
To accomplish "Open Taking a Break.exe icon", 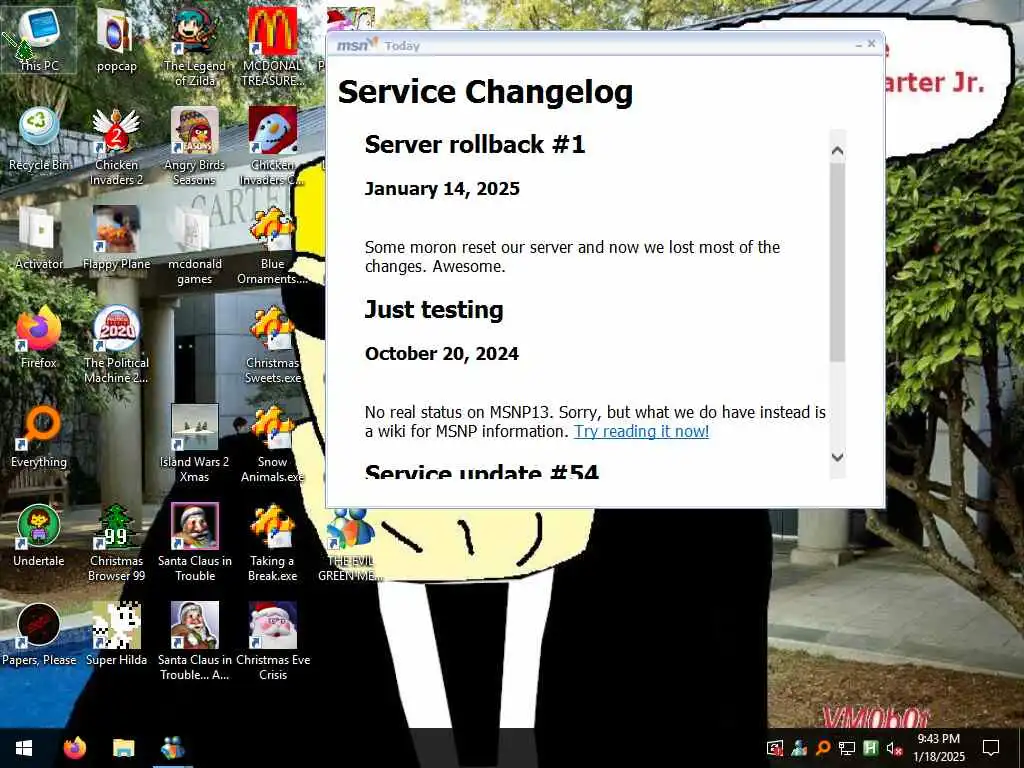I will click(272, 543).
